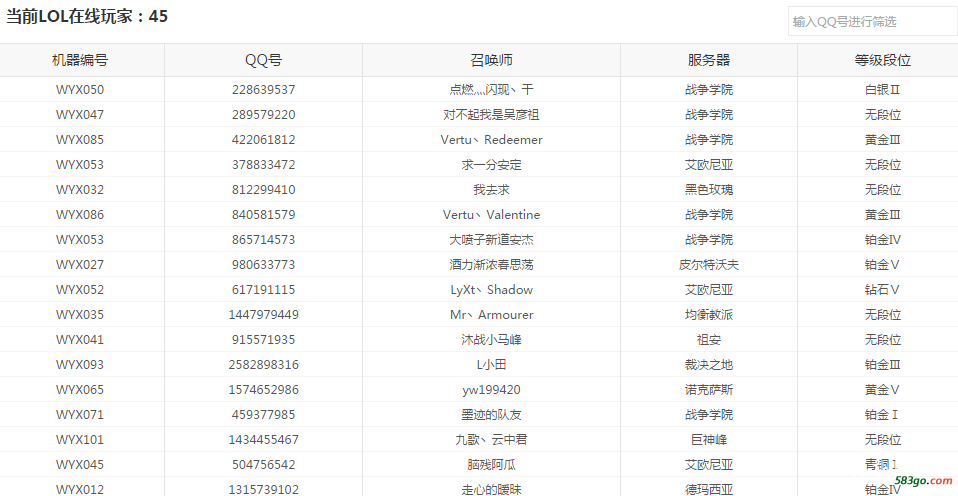Select server 皮尔特沃夫

tap(709, 265)
